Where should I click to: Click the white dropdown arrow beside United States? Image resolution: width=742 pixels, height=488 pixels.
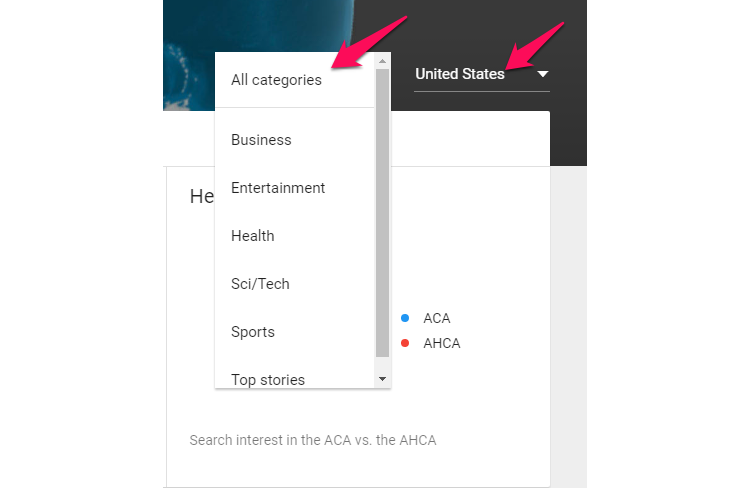[x=542, y=74]
